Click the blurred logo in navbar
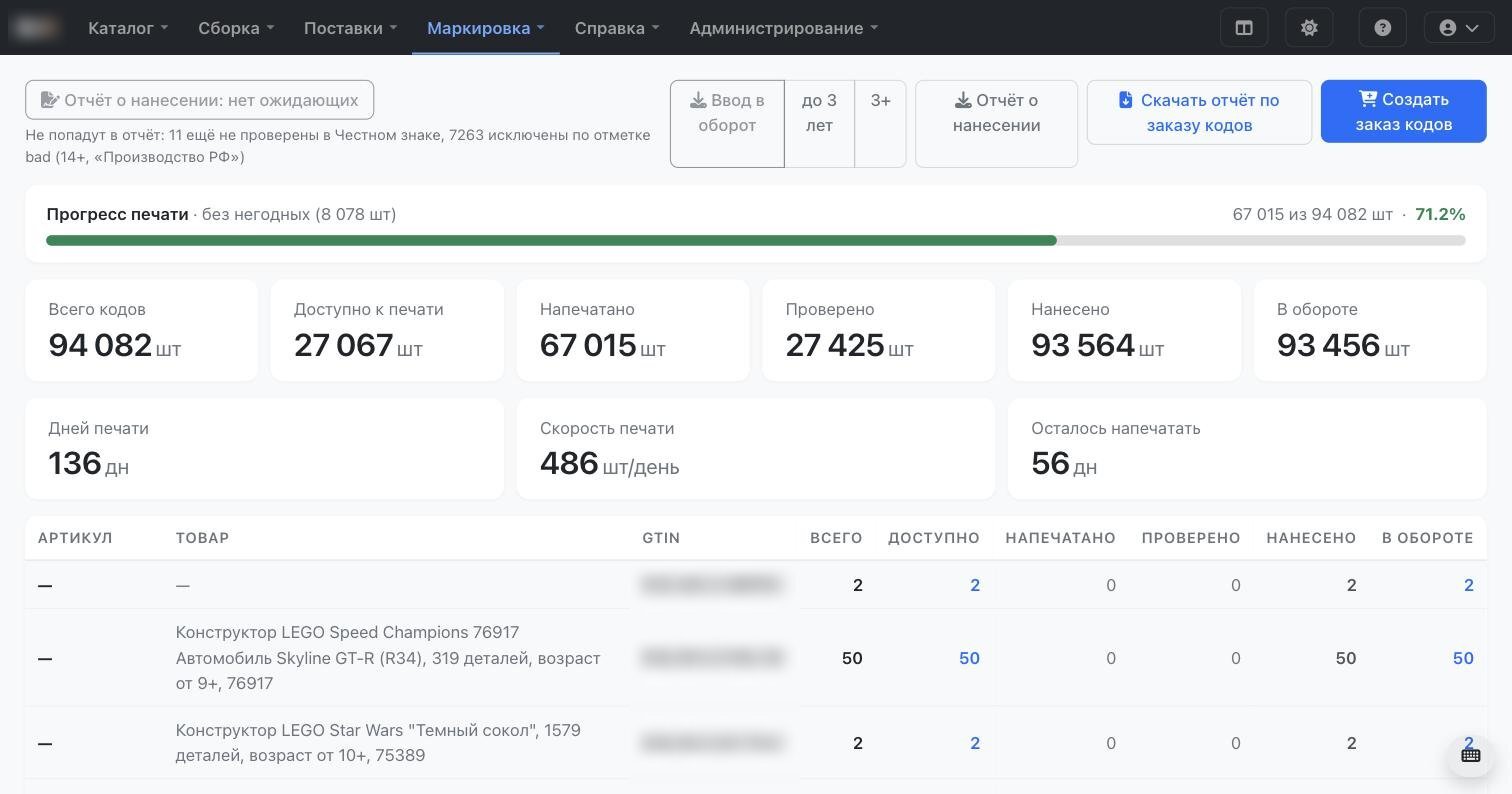This screenshot has width=1512, height=794. click(x=35, y=28)
